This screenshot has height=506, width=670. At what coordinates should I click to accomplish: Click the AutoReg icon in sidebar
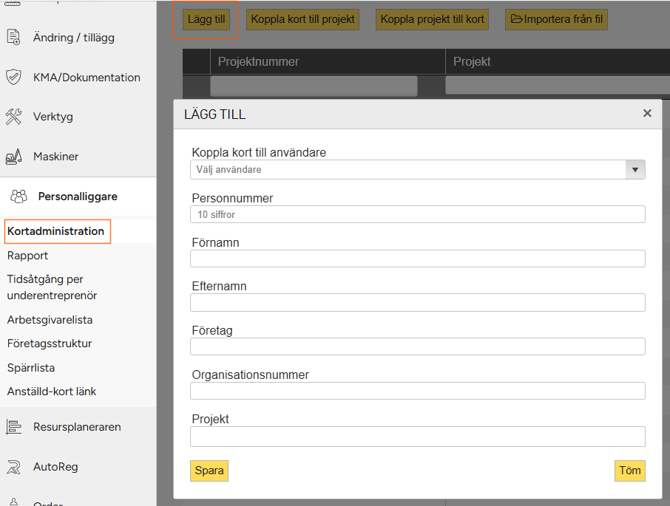pyautogui.click(x=14, y=467)
